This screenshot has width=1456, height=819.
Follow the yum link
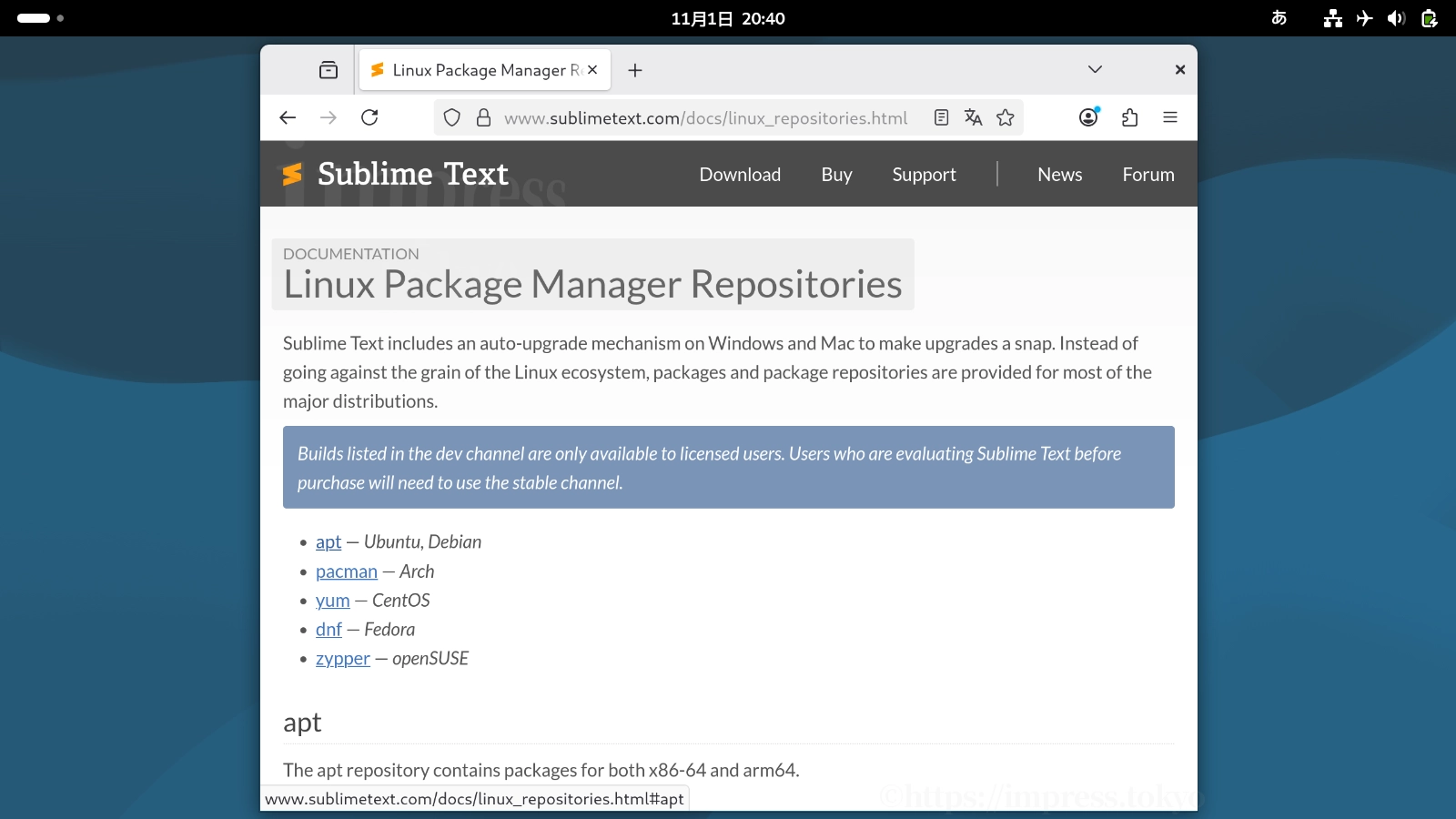click(x=333, y=601)
